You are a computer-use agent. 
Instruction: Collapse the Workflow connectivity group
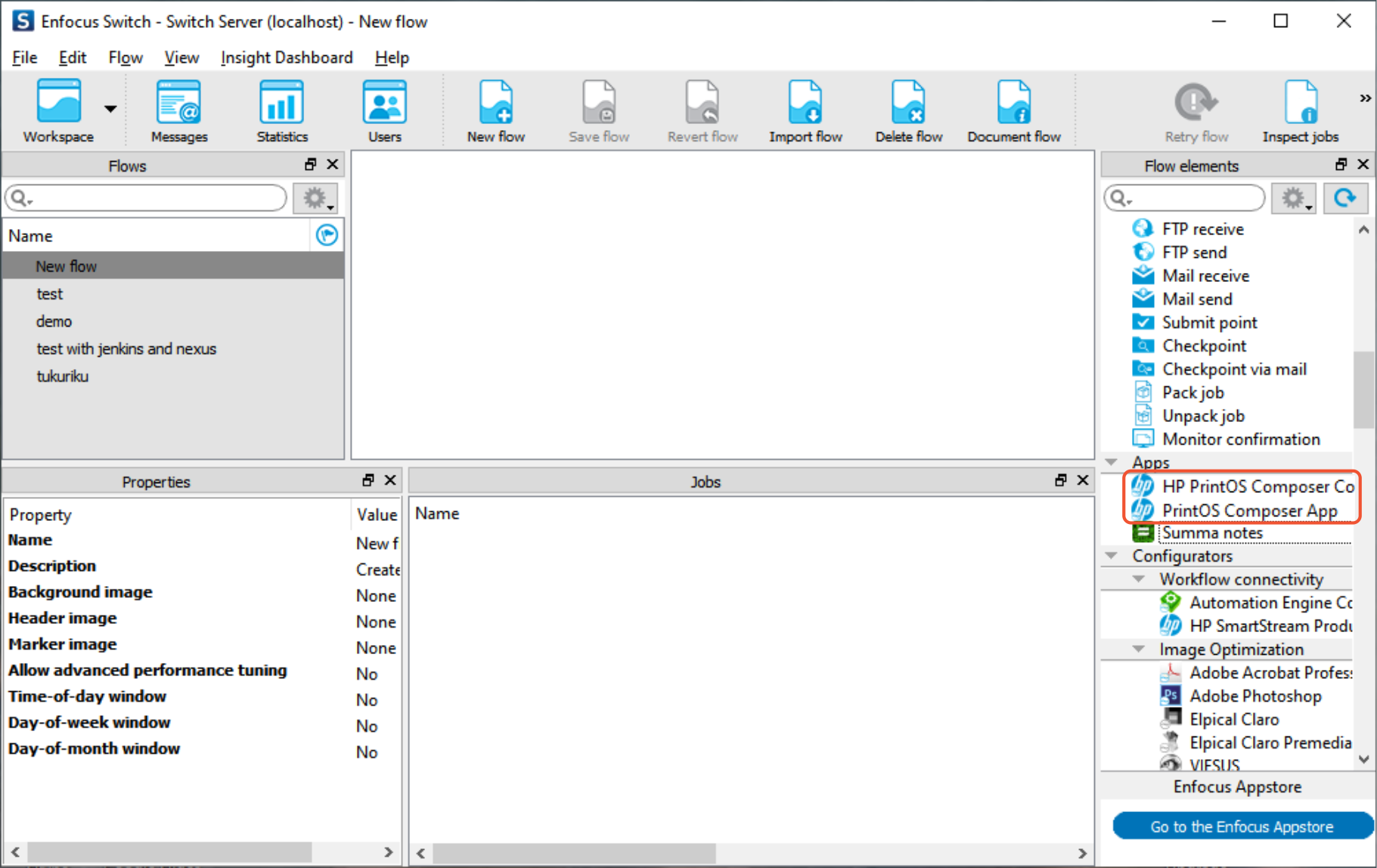pyautogui.click(x=1139, y=579)
